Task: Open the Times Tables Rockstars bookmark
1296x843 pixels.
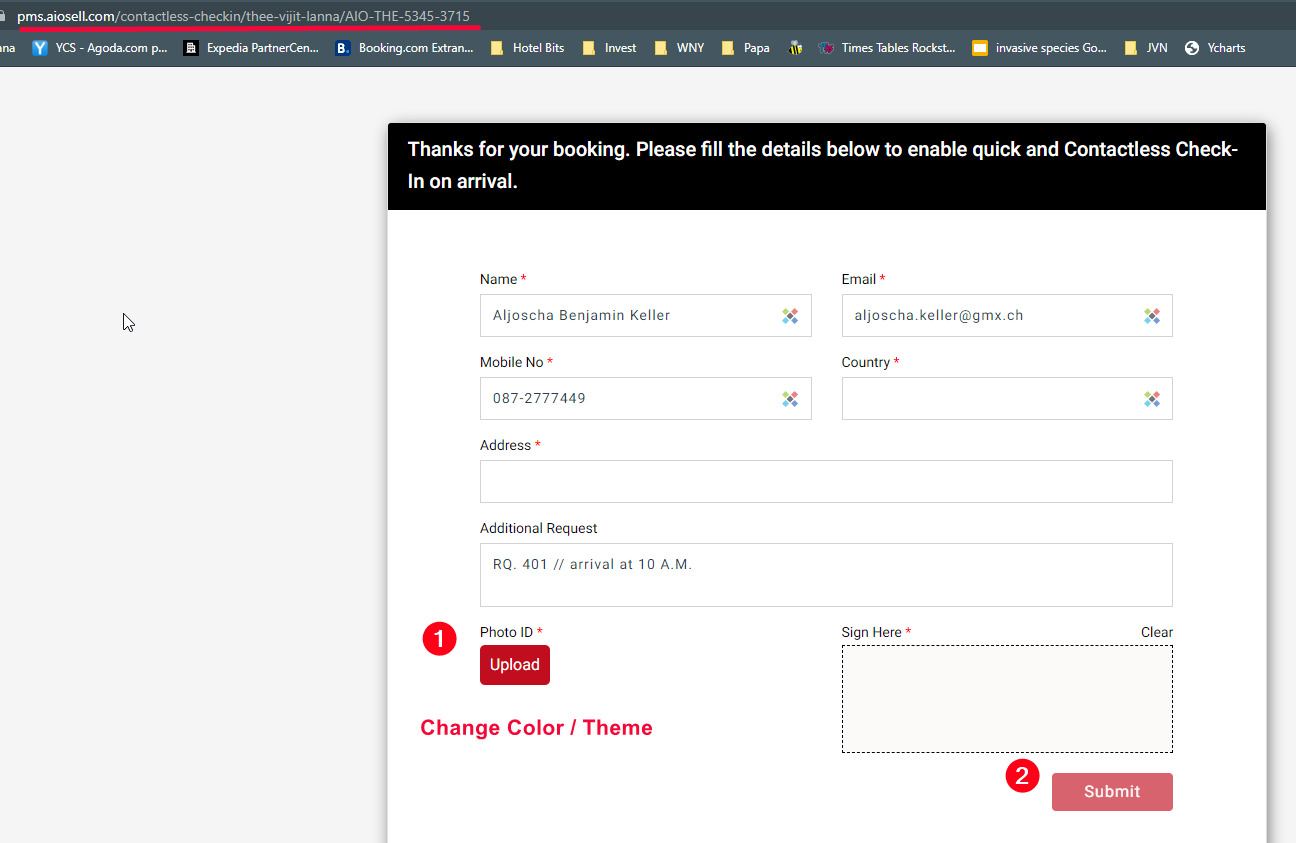Action: click(x=887, y=47)
